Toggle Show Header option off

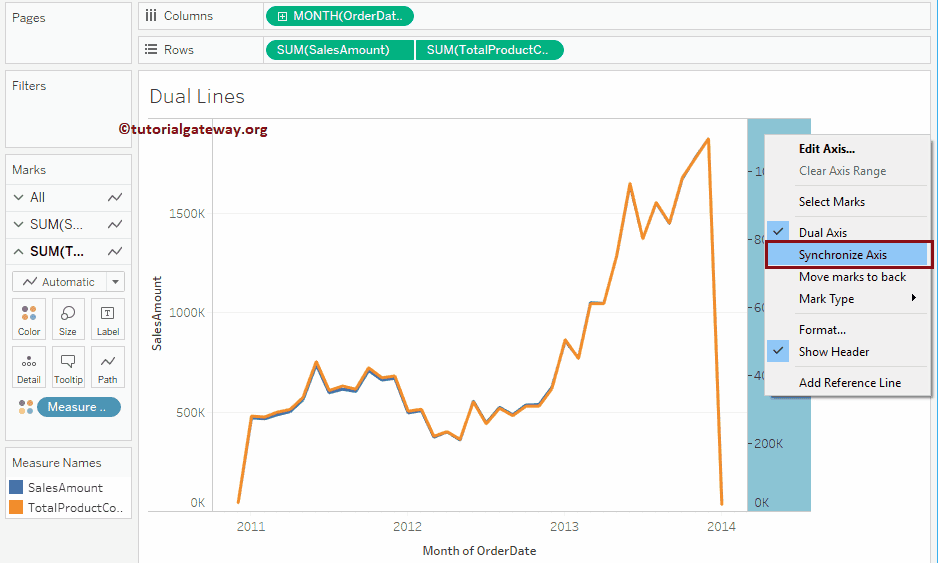click(x=833, y=352)
